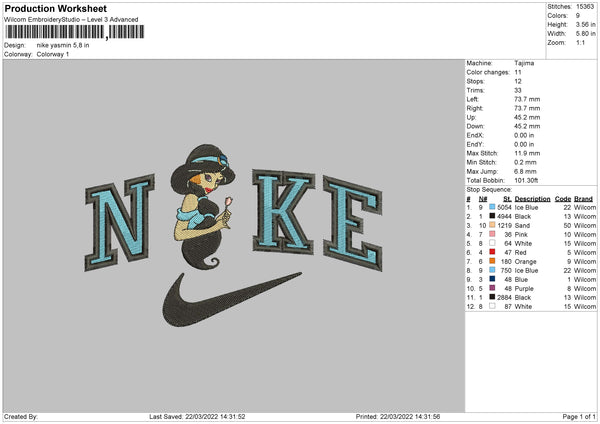The image size is (600, 424).
Task: Click the Height value 3.56 in
Action: click(585, 24)
